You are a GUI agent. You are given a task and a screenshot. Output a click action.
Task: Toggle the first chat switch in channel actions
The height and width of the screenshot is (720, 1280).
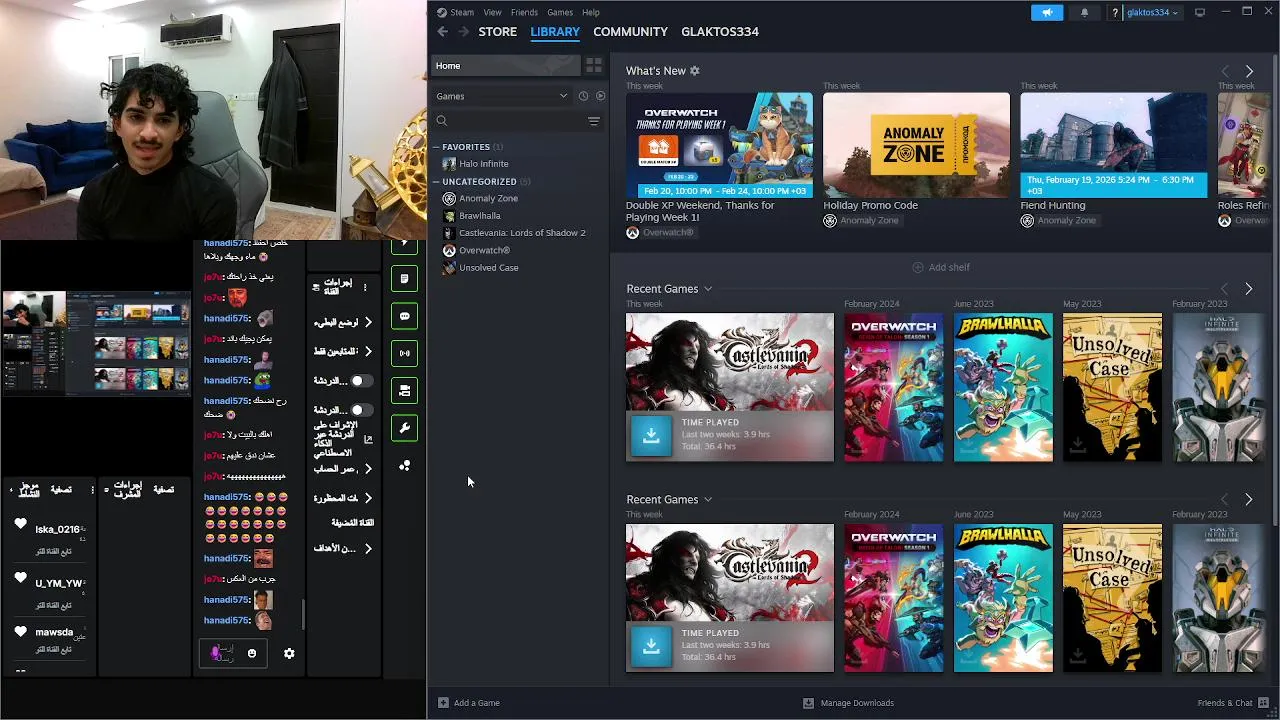361,381
